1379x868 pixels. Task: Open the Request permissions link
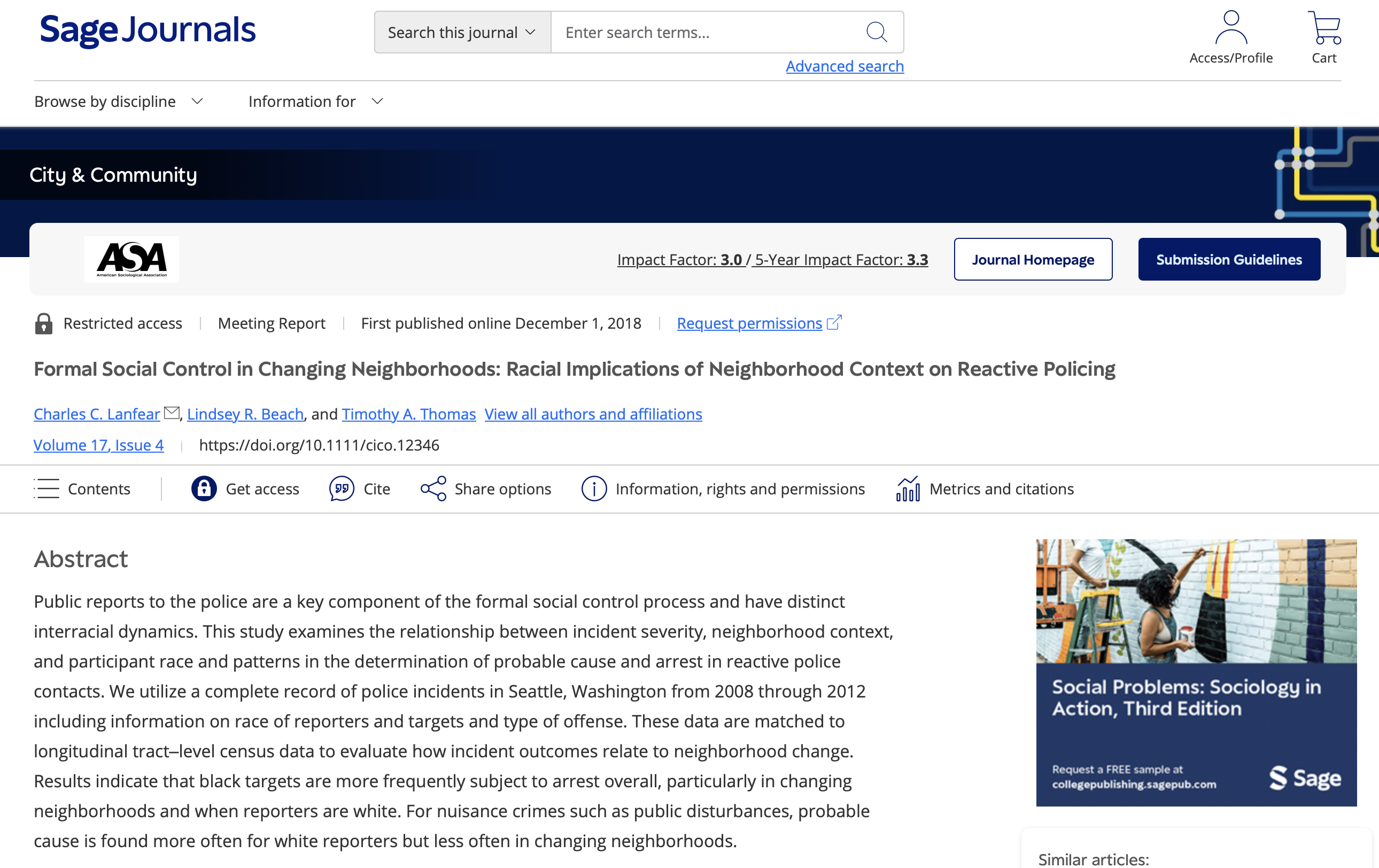[749, 323]
